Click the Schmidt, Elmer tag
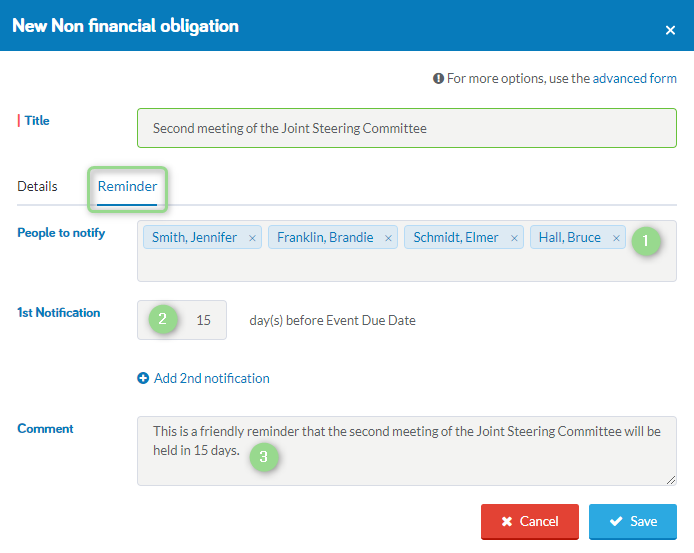Screen dimensions: 694x553 [x=464, y=237]
